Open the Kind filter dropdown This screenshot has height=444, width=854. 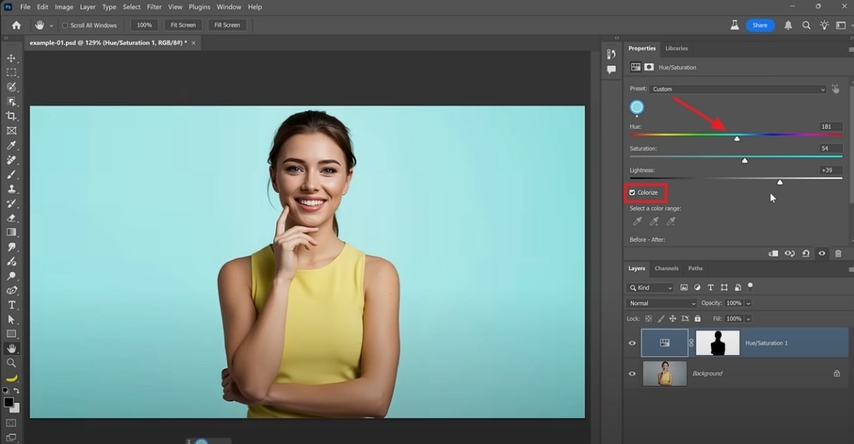pos(650,288)
